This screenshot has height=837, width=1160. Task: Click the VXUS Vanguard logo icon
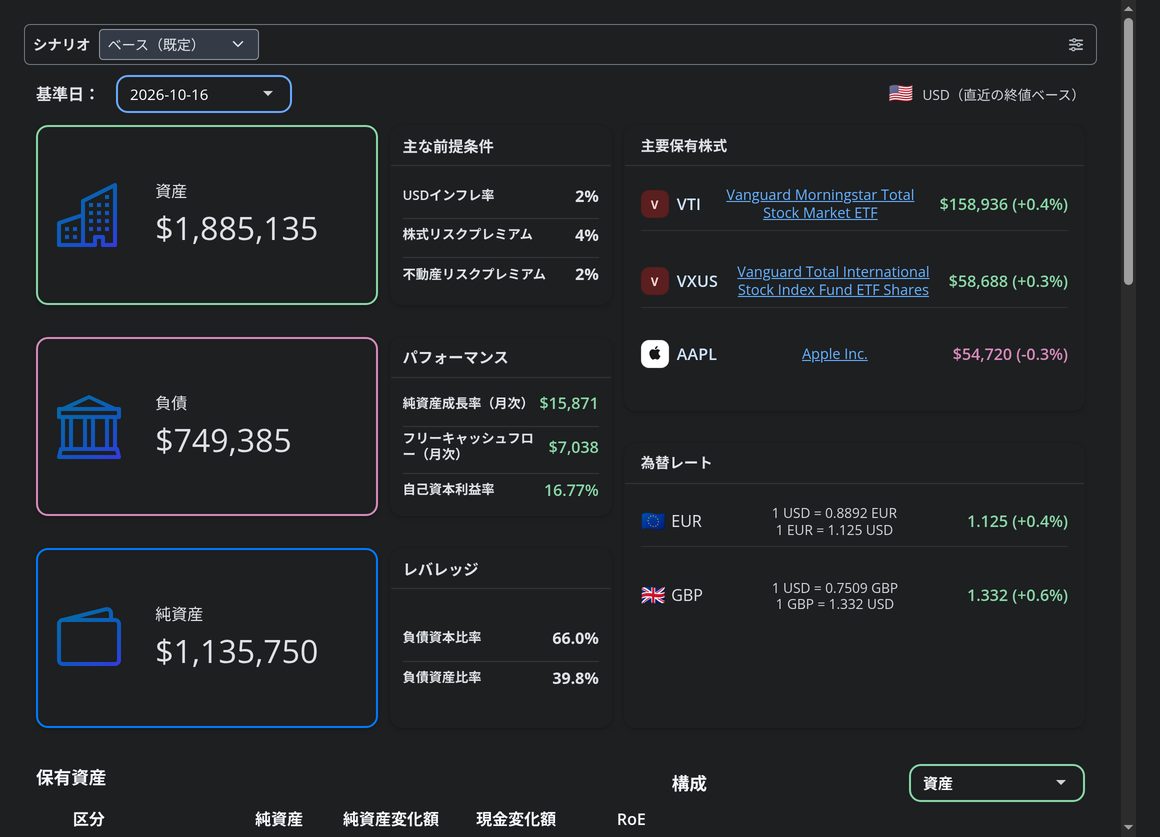coord(654,281)
